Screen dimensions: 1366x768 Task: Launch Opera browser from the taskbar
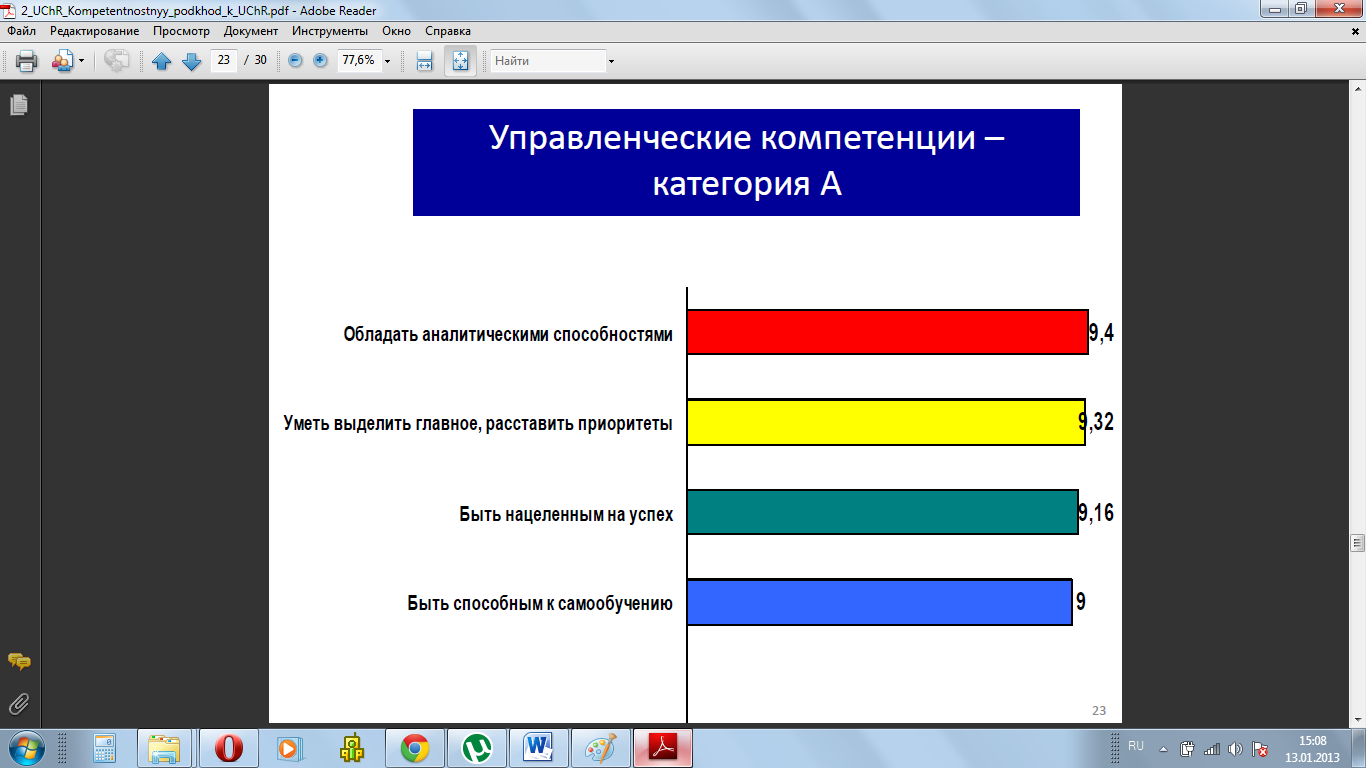coord(229,748)
